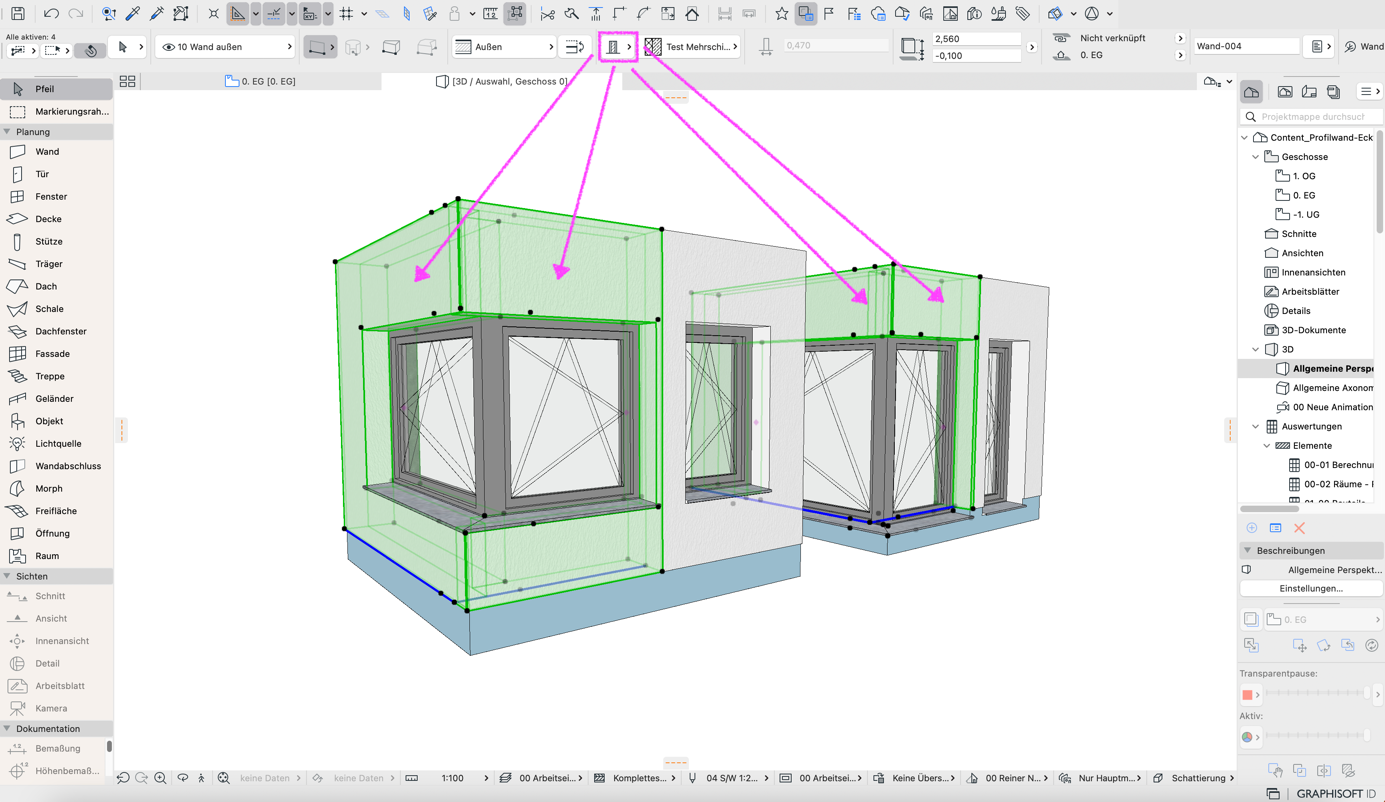Click the Projektmappe search field
Screen dimensions: 1385x802
(1311, 117)
